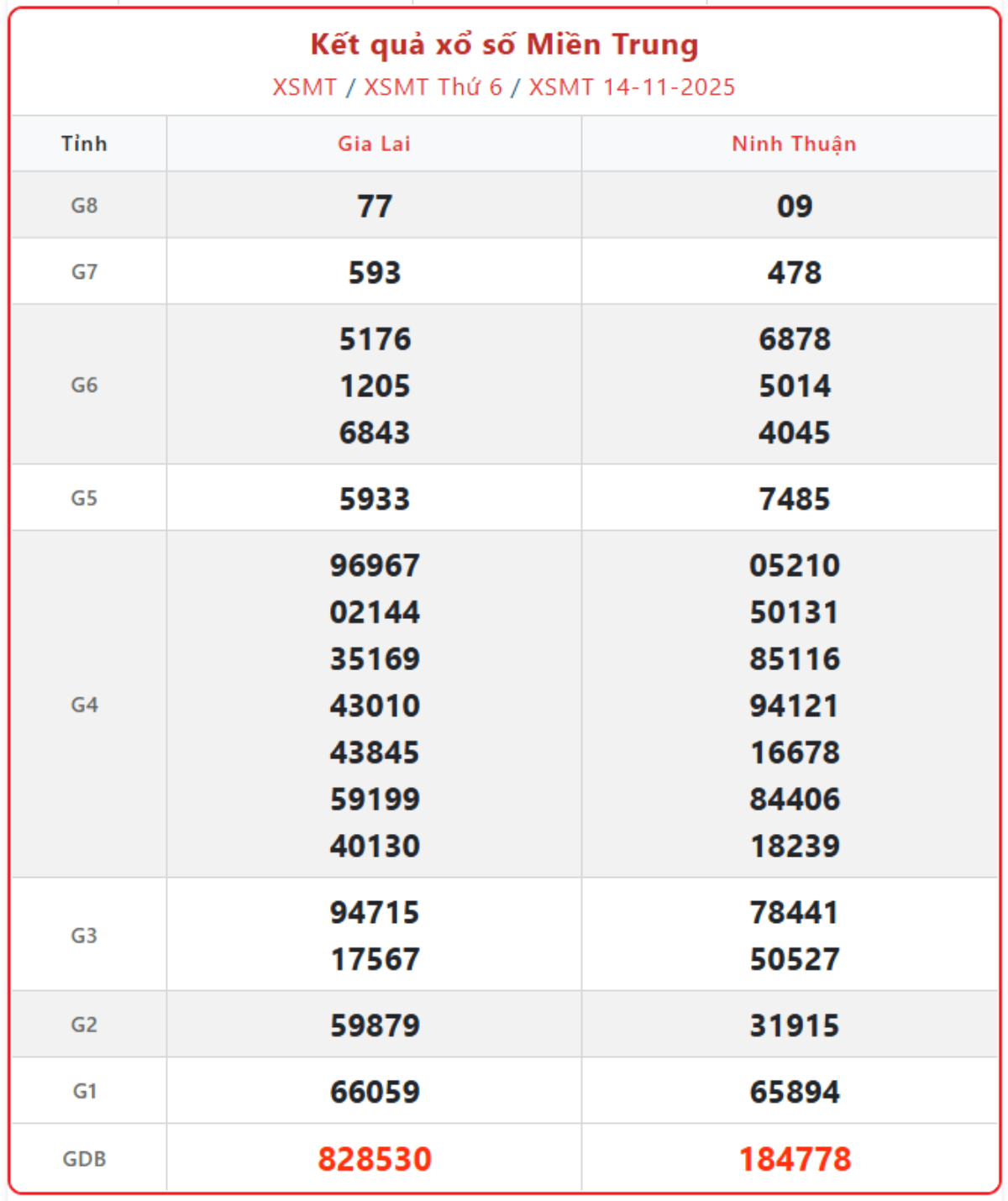Image resolution: width=1008 pixels, height=1201 pixels.
Task: Select Ninh Thuận G1 number 65894
Action: 795,1092
